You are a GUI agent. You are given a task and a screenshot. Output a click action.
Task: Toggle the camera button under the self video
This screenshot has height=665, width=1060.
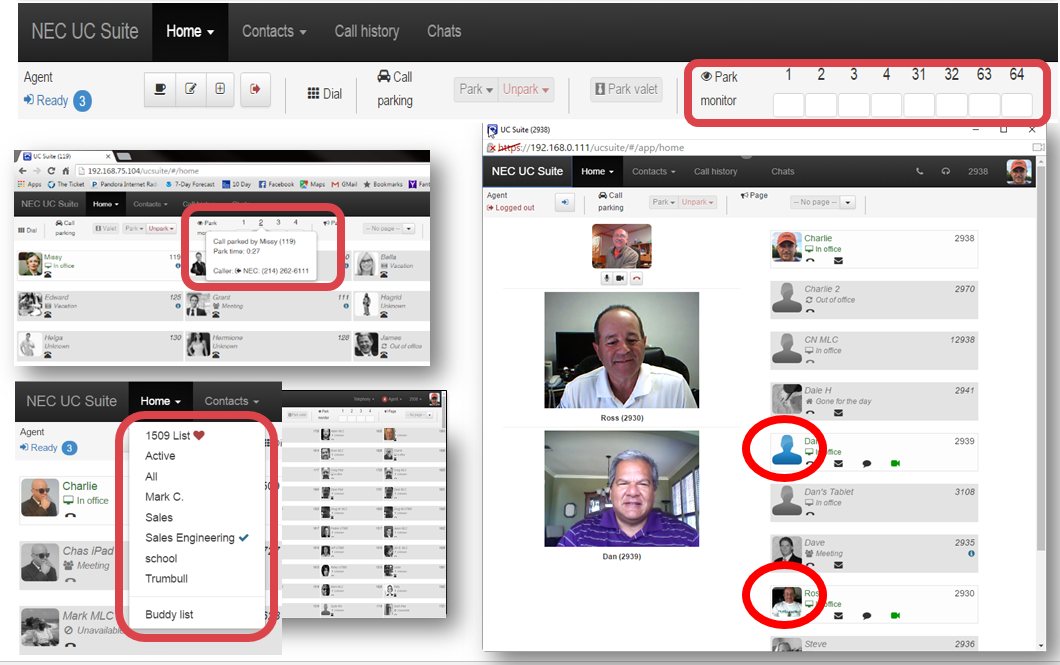(x=620, y=278)
